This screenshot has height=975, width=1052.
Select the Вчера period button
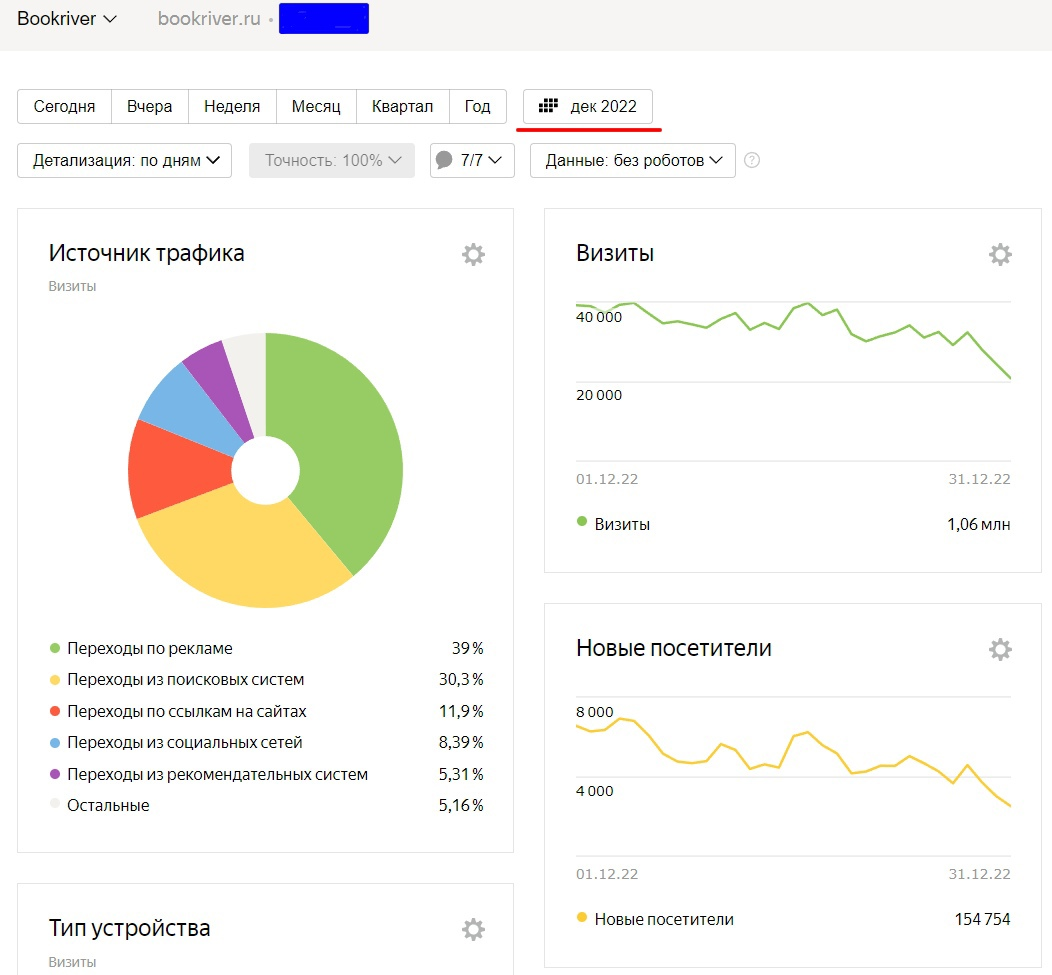[x=149, y=107]
